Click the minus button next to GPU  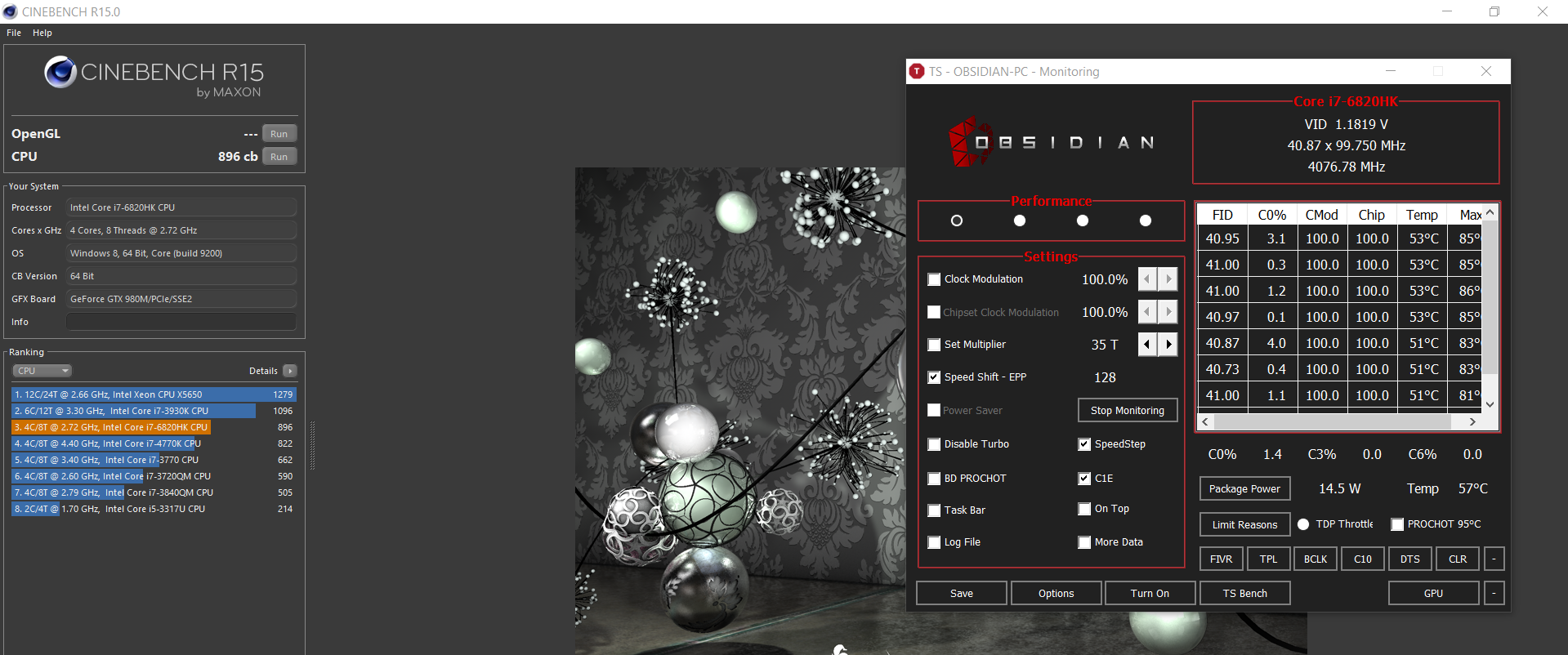pos(1494,593)
